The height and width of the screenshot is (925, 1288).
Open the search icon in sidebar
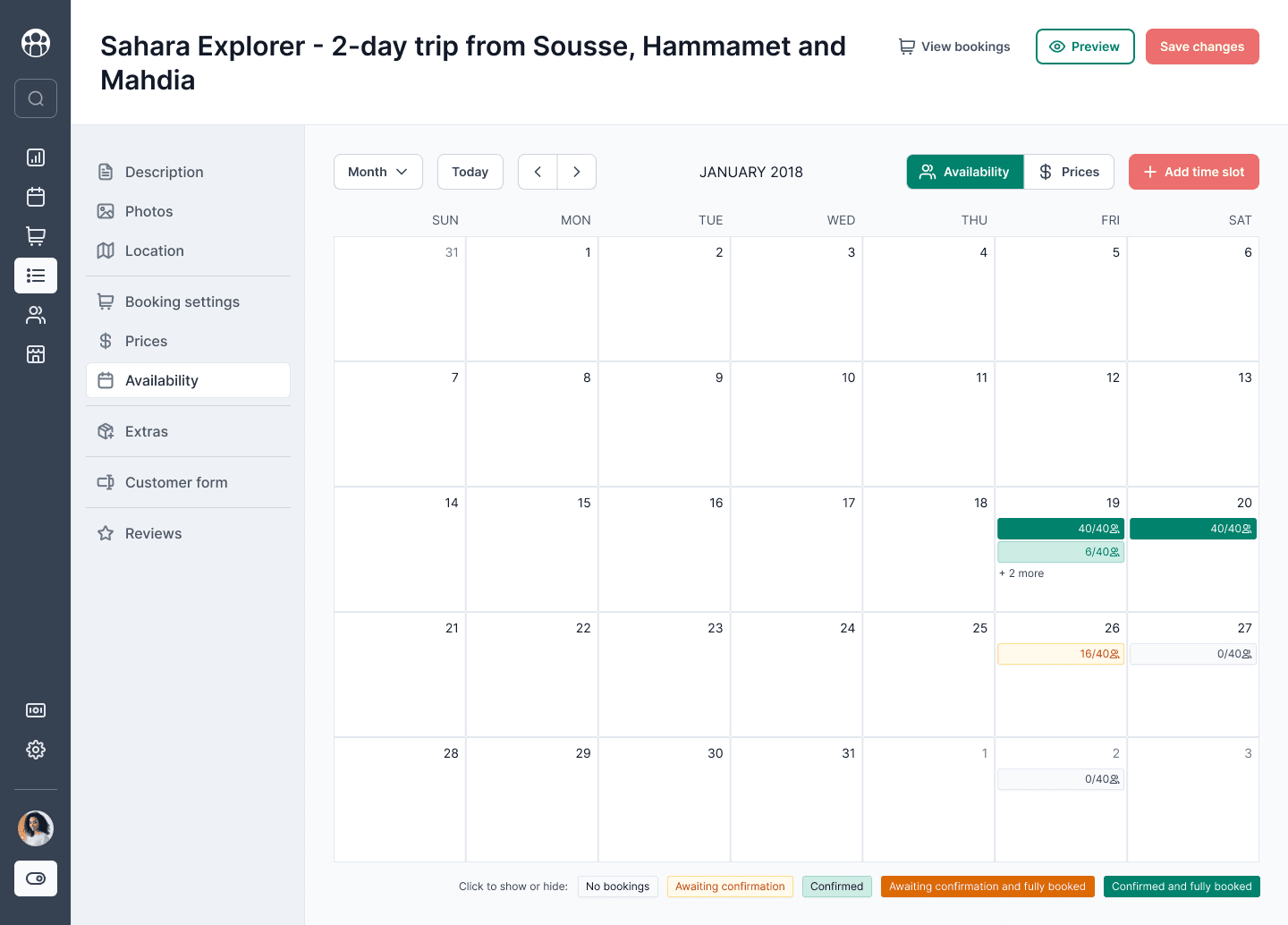pyautogui.click(x=36, y=98)
